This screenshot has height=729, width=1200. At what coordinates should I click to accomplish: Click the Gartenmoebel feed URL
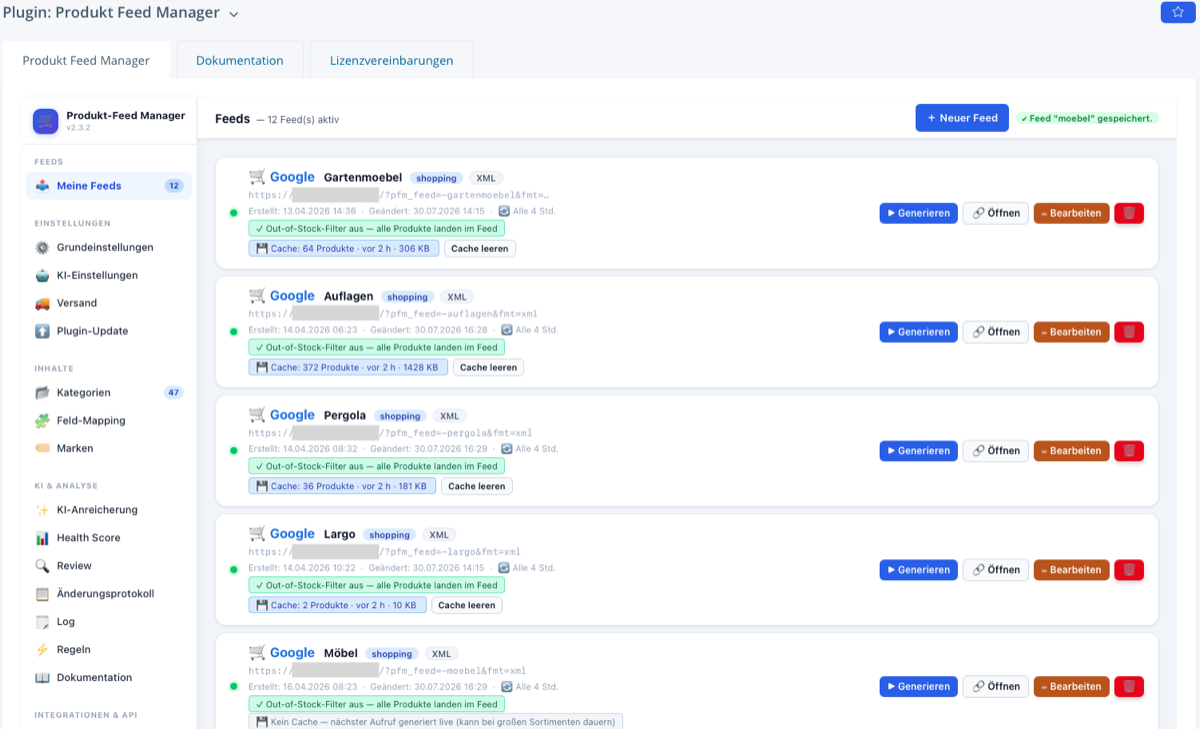pos(399,195)
